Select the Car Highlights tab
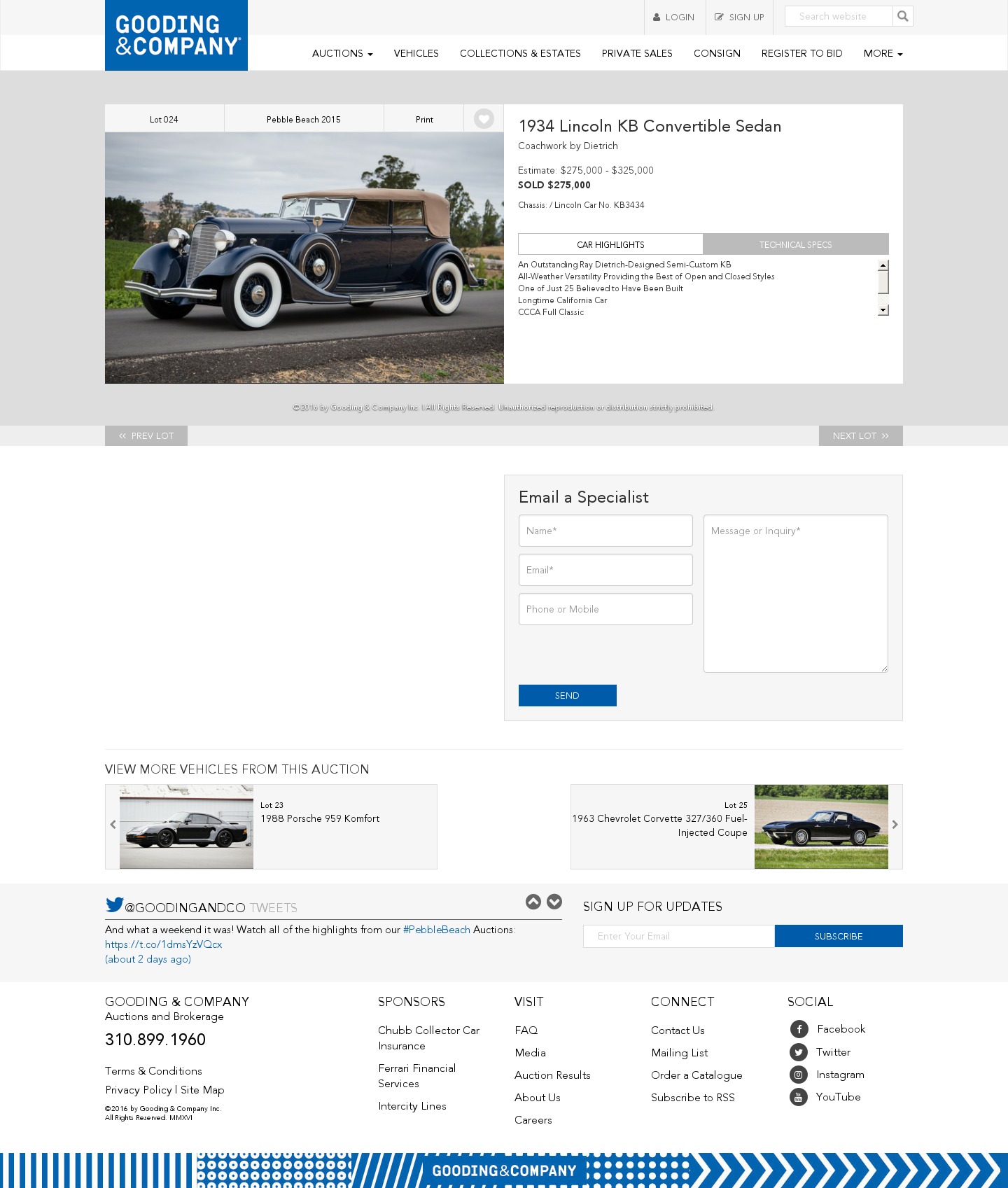 click(x=610, y=244)
